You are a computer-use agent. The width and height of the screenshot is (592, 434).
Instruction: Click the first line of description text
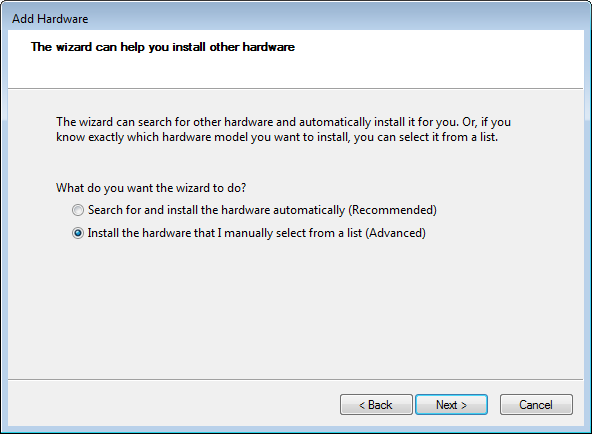(x=283, y=122)
